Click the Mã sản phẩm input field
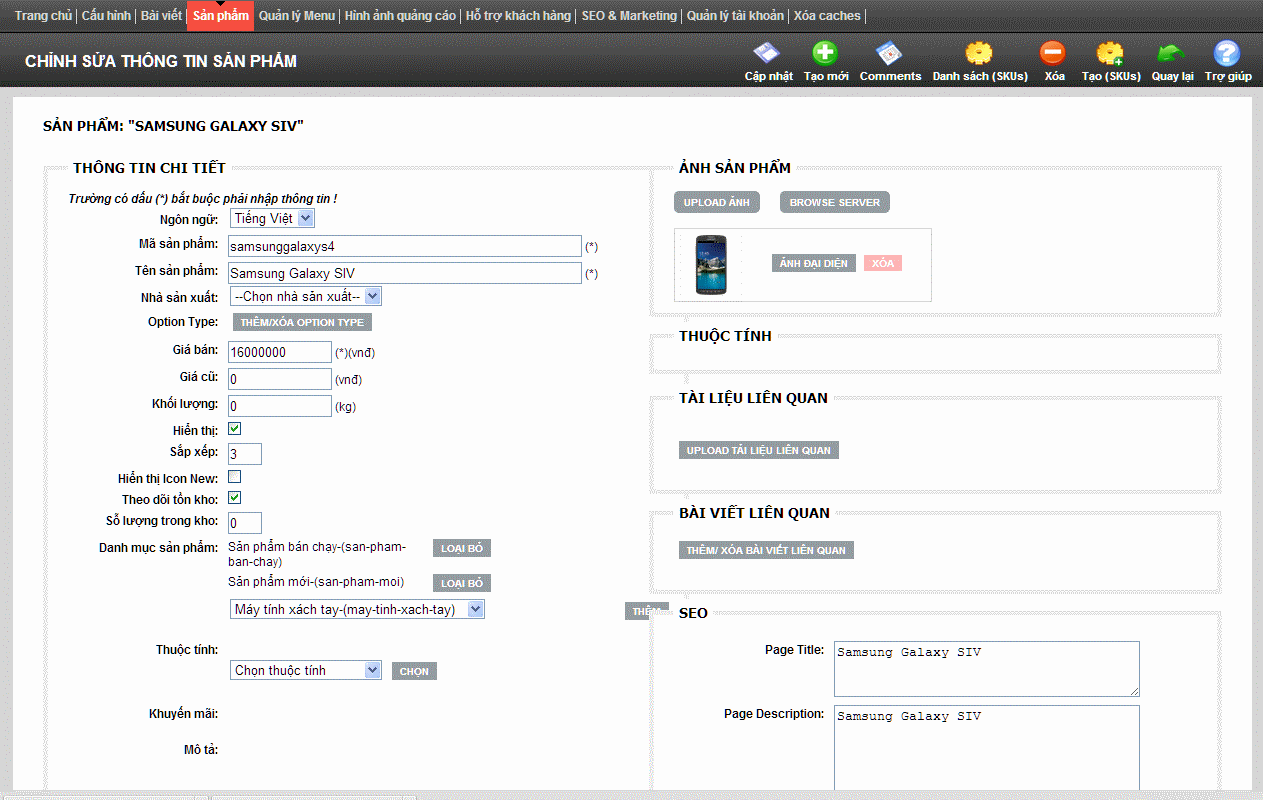 point(405,246)
